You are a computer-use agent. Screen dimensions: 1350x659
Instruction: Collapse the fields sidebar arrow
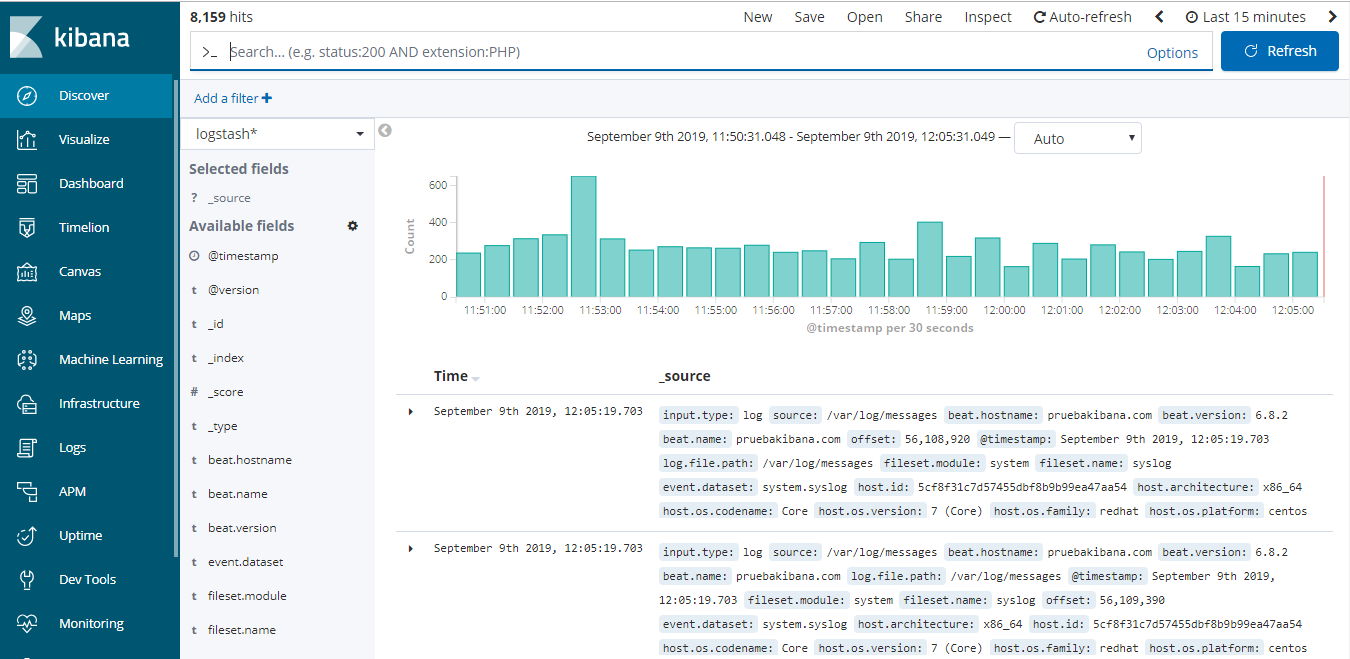(x=385, y=130)
